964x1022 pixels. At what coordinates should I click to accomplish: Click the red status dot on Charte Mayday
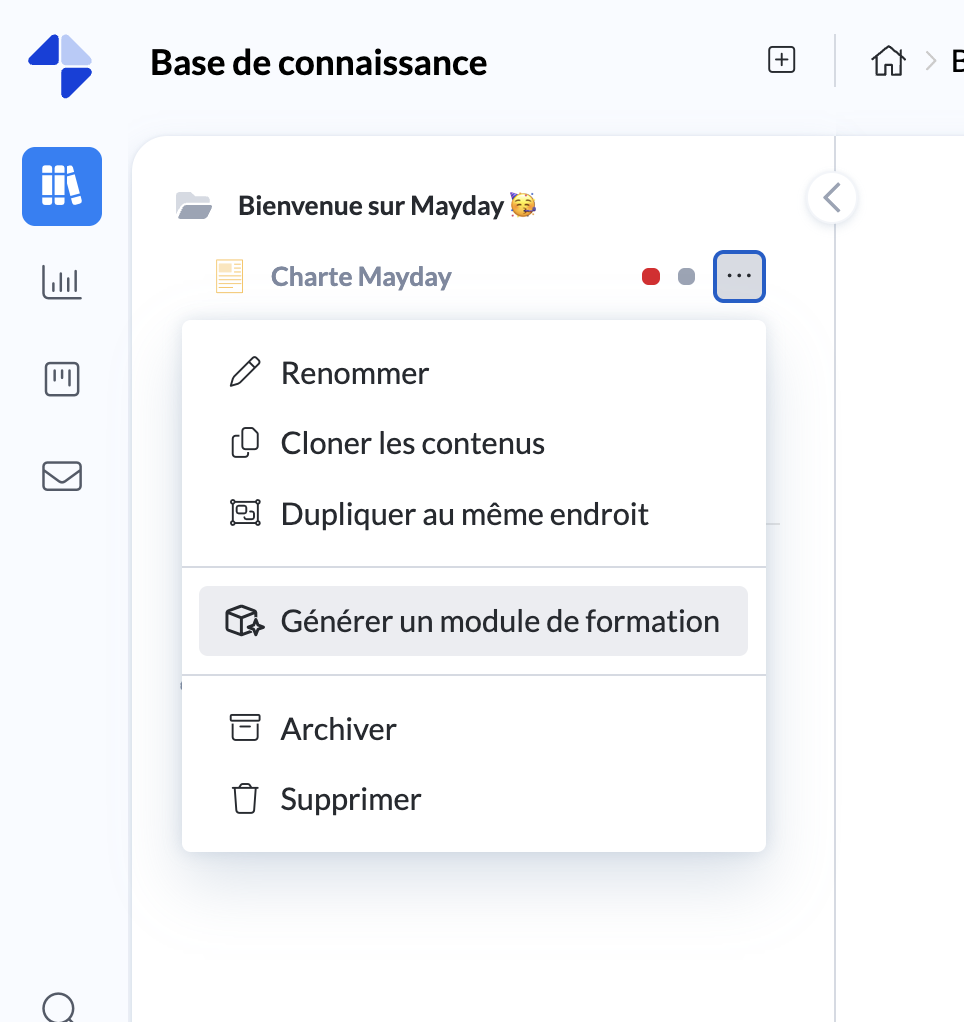(651, 277)
